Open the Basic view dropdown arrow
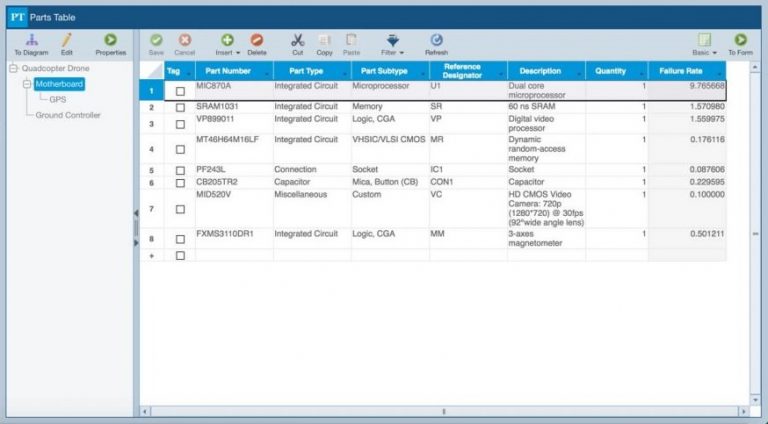Viewport: 768px width, 424px height. [x=715, y=53]
